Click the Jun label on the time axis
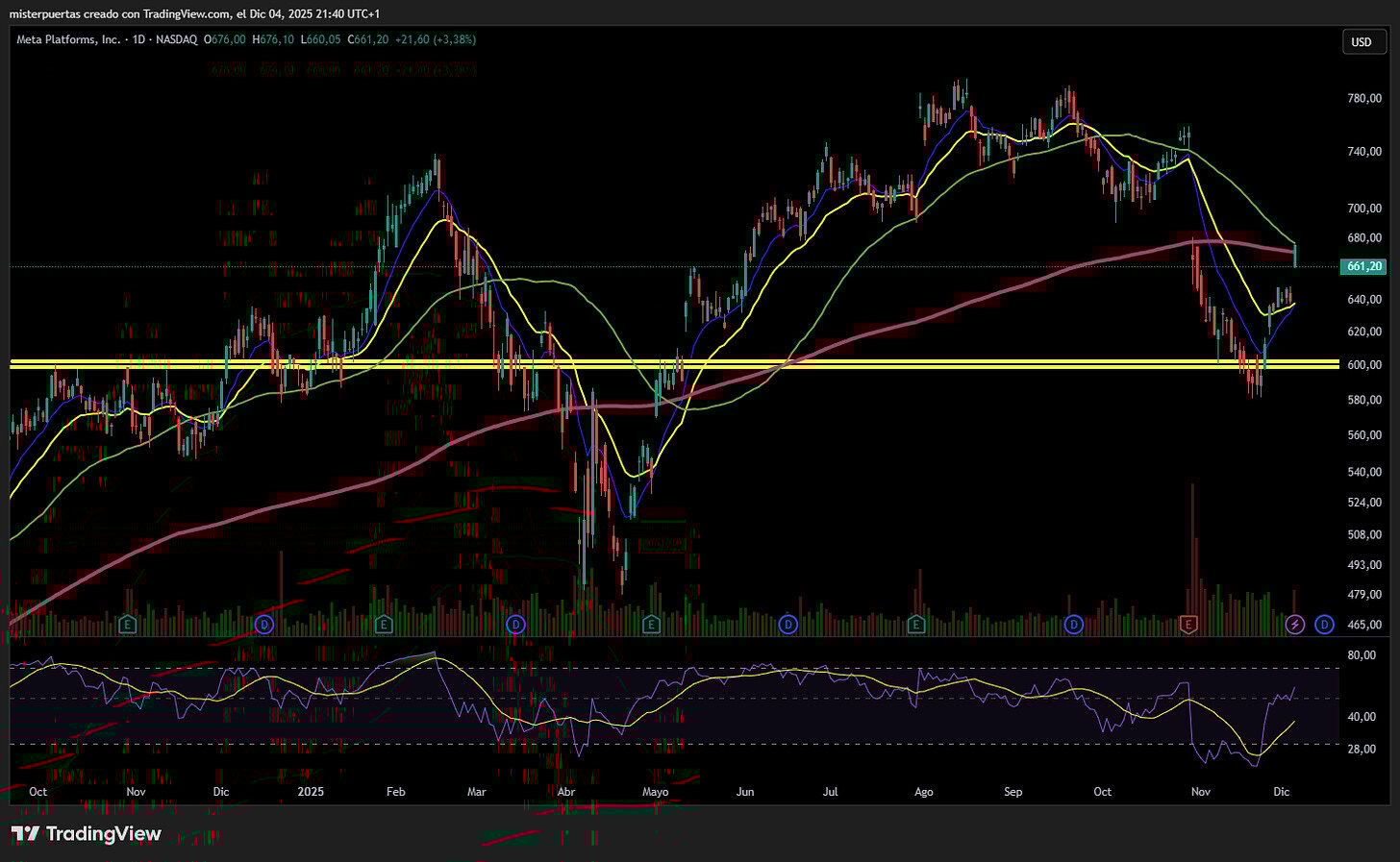Screen dimensions: 1400x862 coord(745,792)
